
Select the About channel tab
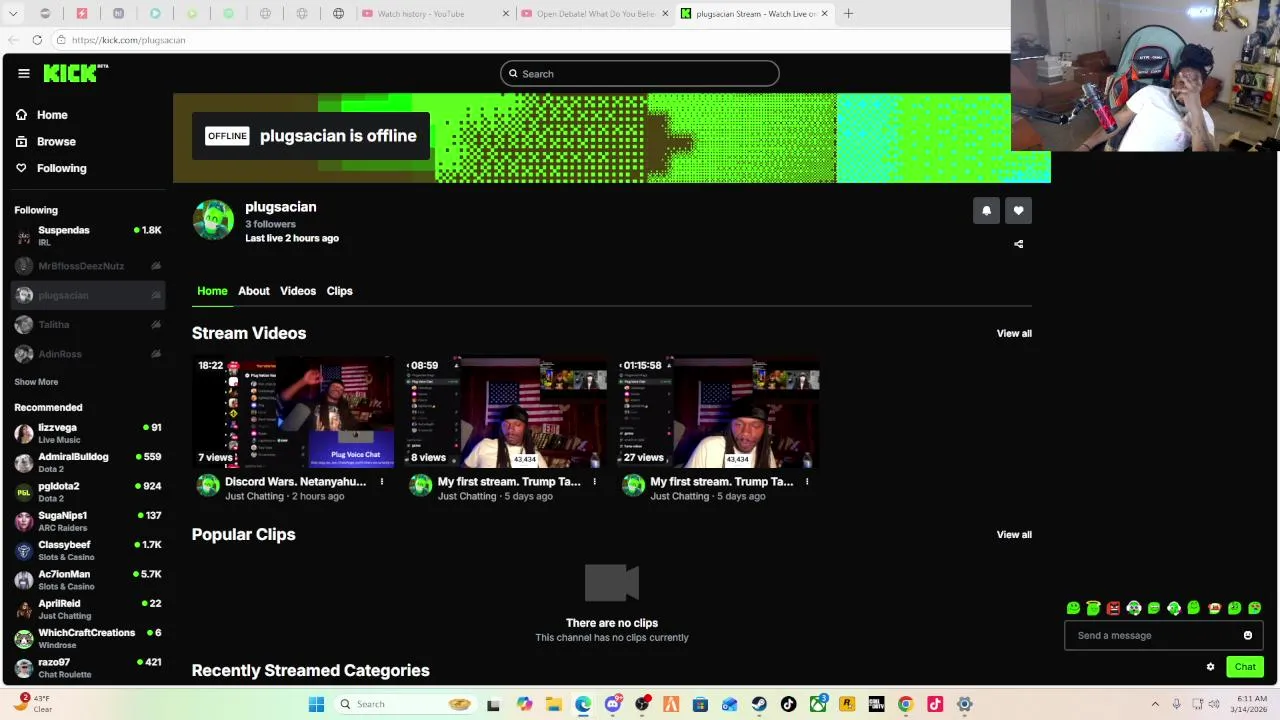[x=254, y=291]
